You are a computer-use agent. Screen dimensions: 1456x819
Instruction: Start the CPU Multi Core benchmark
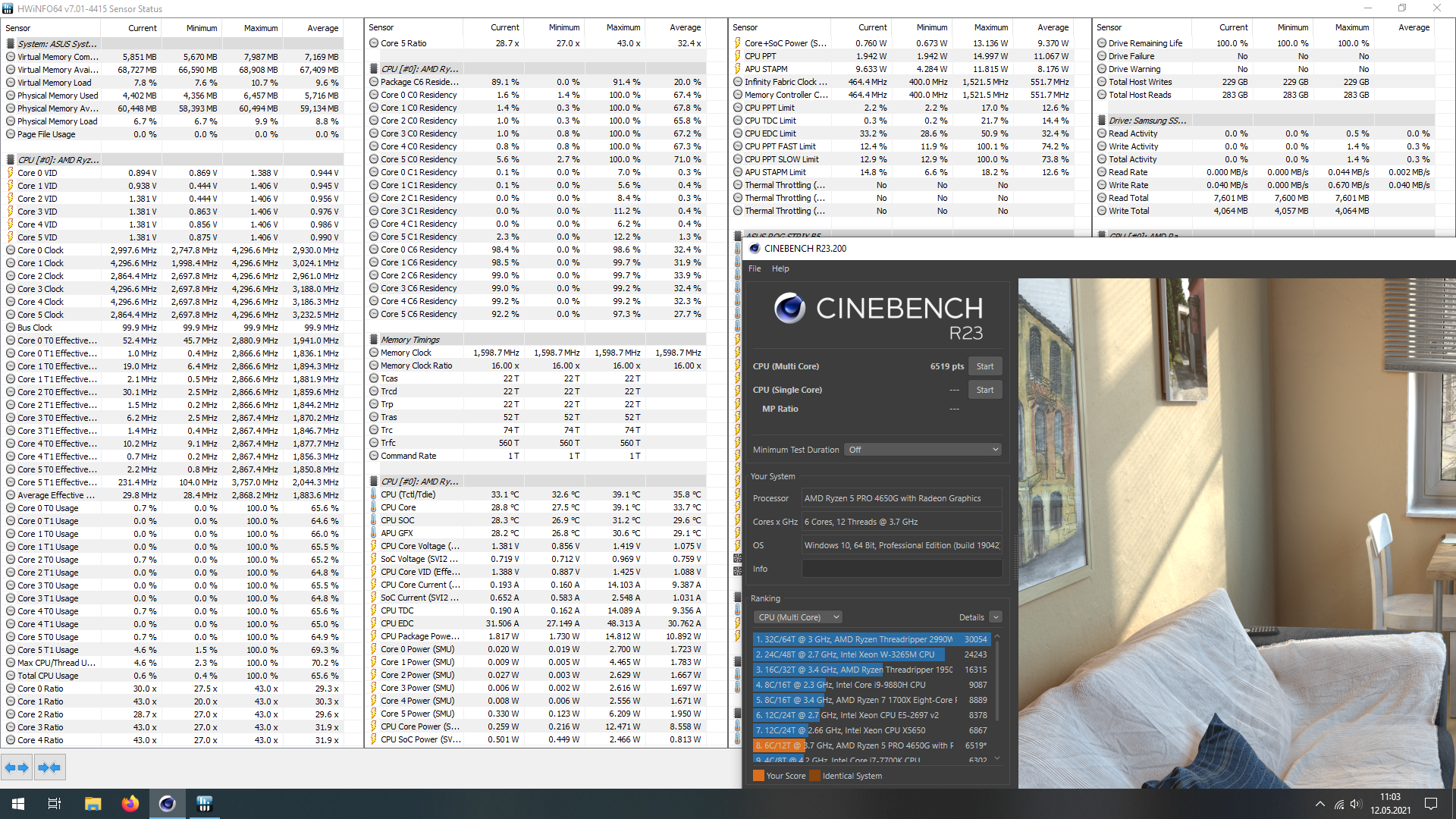click(x=984, y=366)
